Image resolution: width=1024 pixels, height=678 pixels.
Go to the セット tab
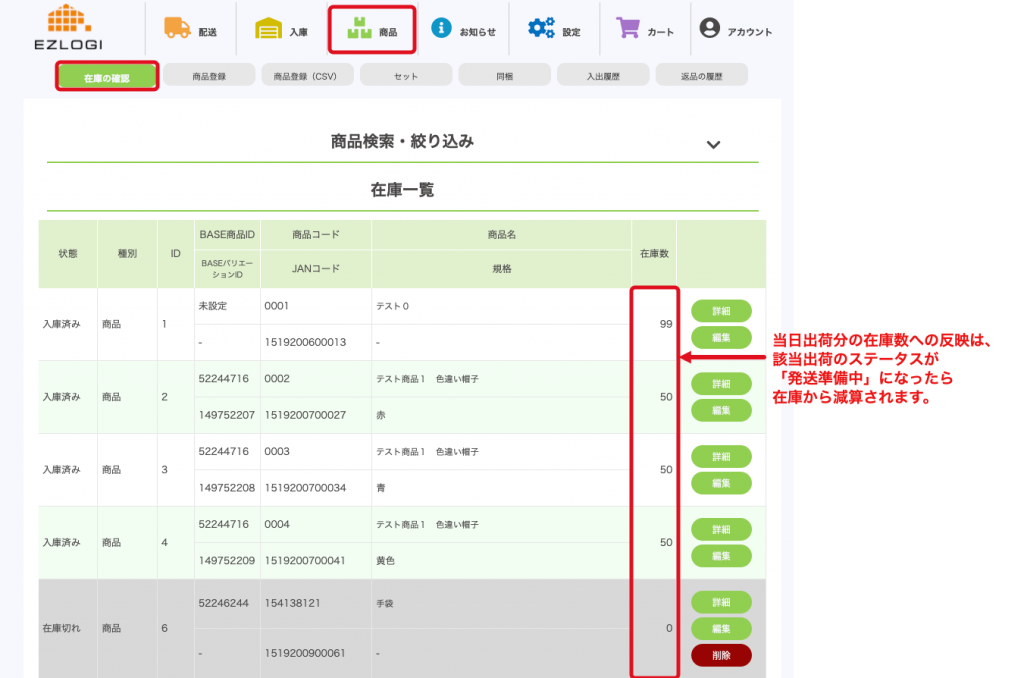pos(405,76)
